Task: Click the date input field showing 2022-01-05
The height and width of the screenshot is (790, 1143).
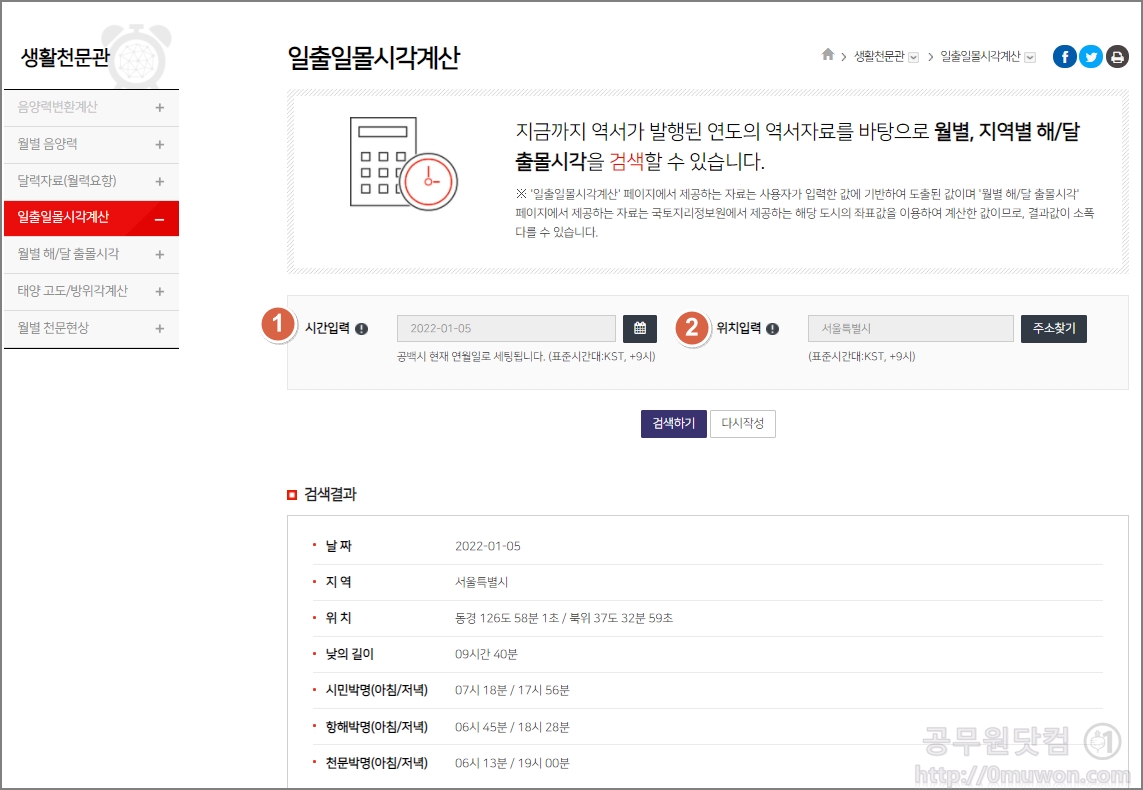Action: tap(505, 328)
